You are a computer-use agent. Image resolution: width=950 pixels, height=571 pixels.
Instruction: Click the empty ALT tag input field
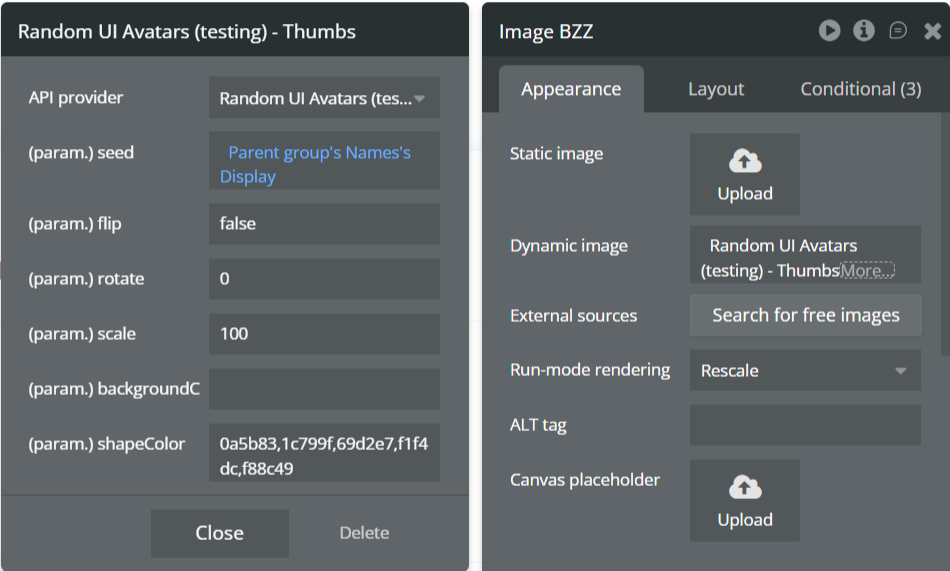804,425
